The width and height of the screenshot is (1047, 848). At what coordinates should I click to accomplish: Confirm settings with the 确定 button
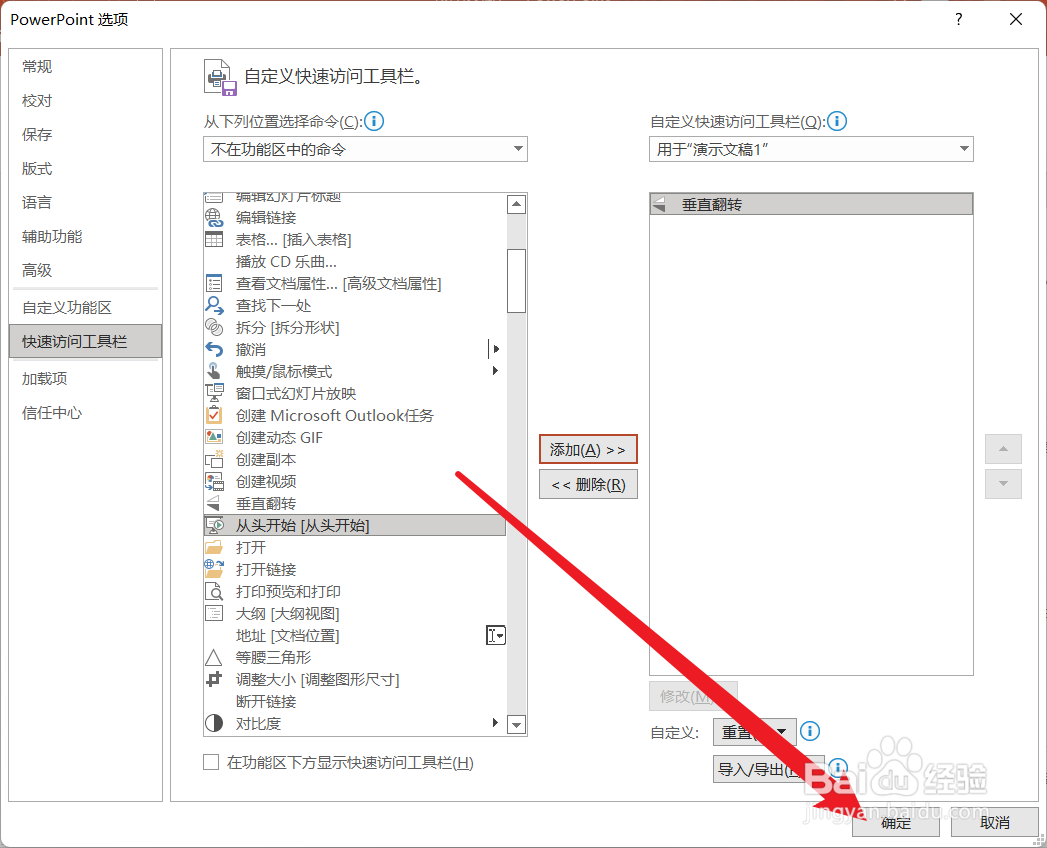(894, 823)
